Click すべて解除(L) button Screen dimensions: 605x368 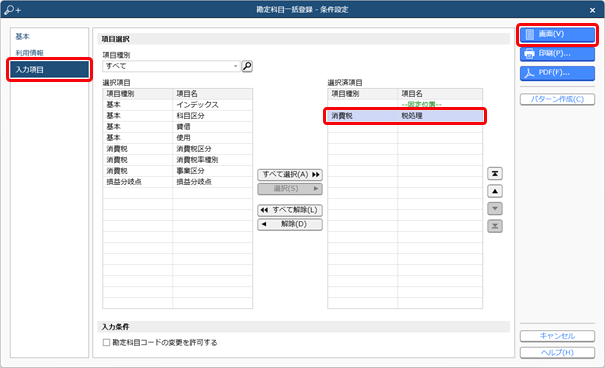coord(290,210)
